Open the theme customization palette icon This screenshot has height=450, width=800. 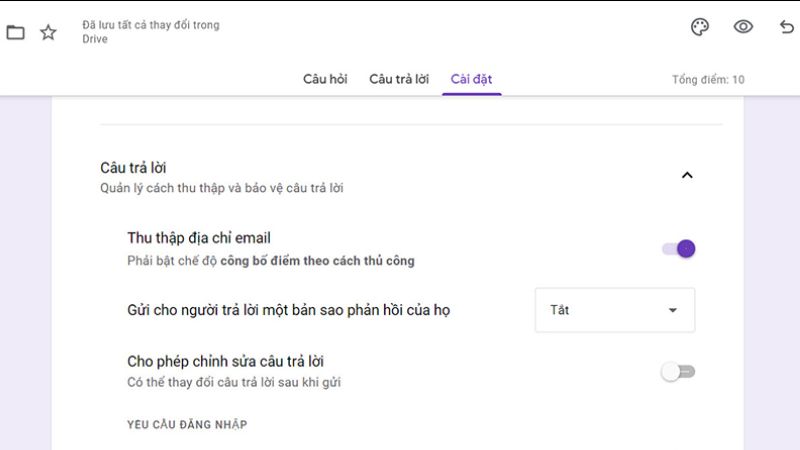(x=700, y=27)
